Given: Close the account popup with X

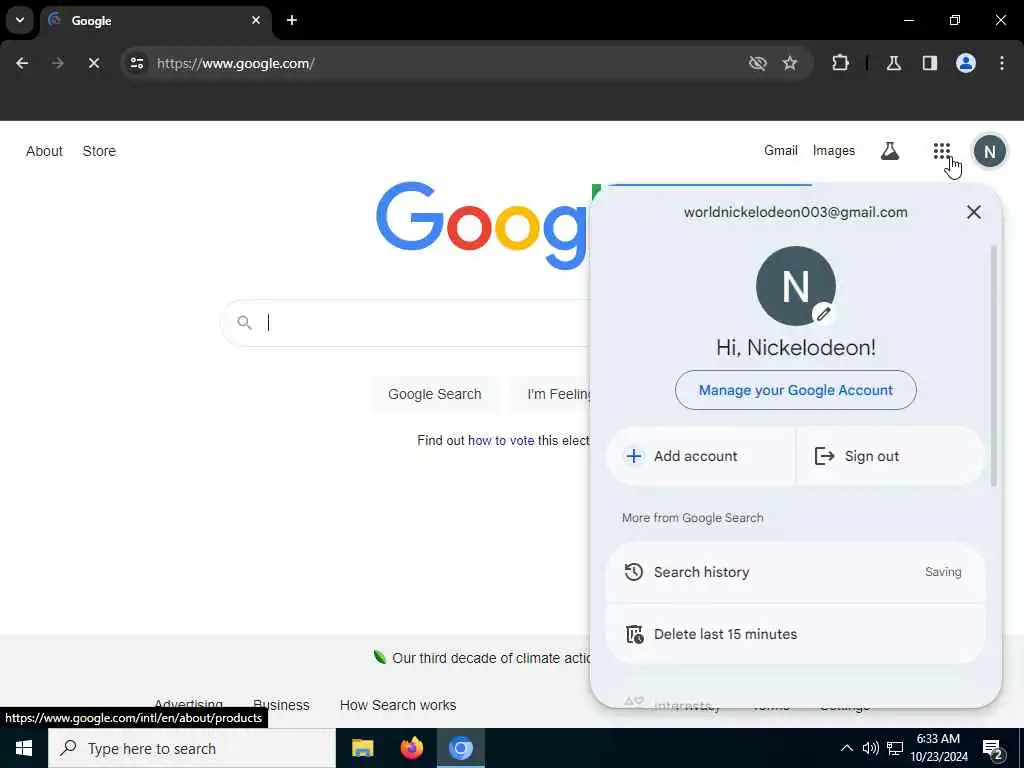Looking at the screenshot, I should click(x=973, y=212).
